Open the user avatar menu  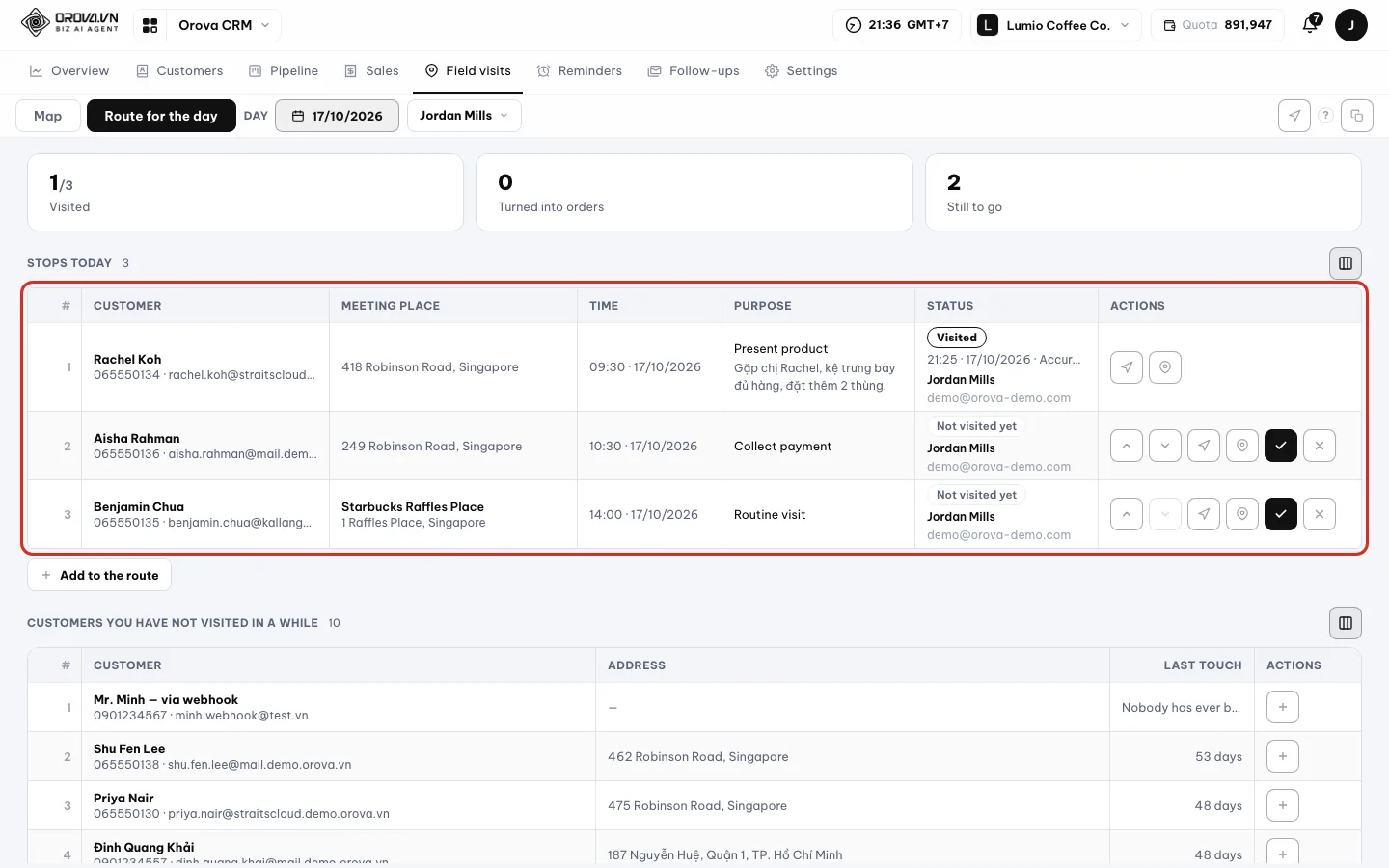click(1351, 25)
